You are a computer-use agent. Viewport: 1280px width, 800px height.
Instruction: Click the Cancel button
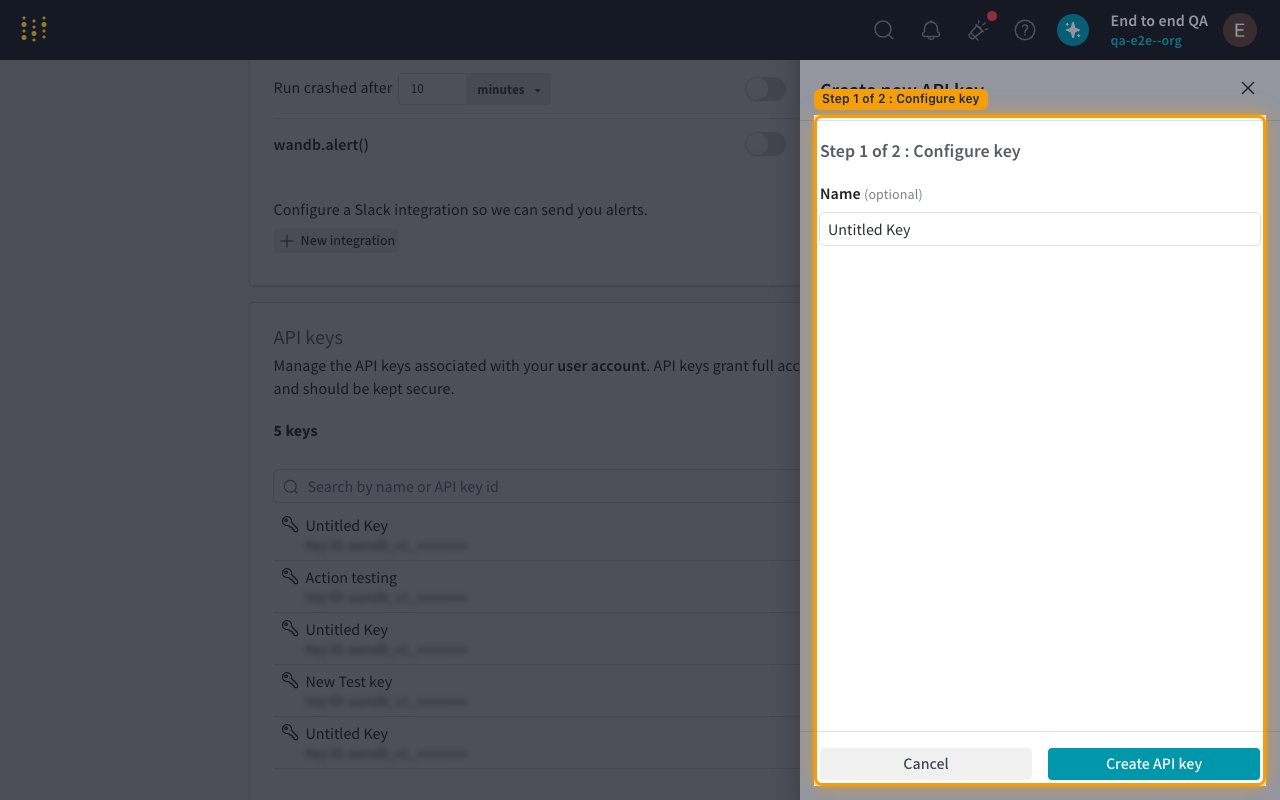point(926,764)
